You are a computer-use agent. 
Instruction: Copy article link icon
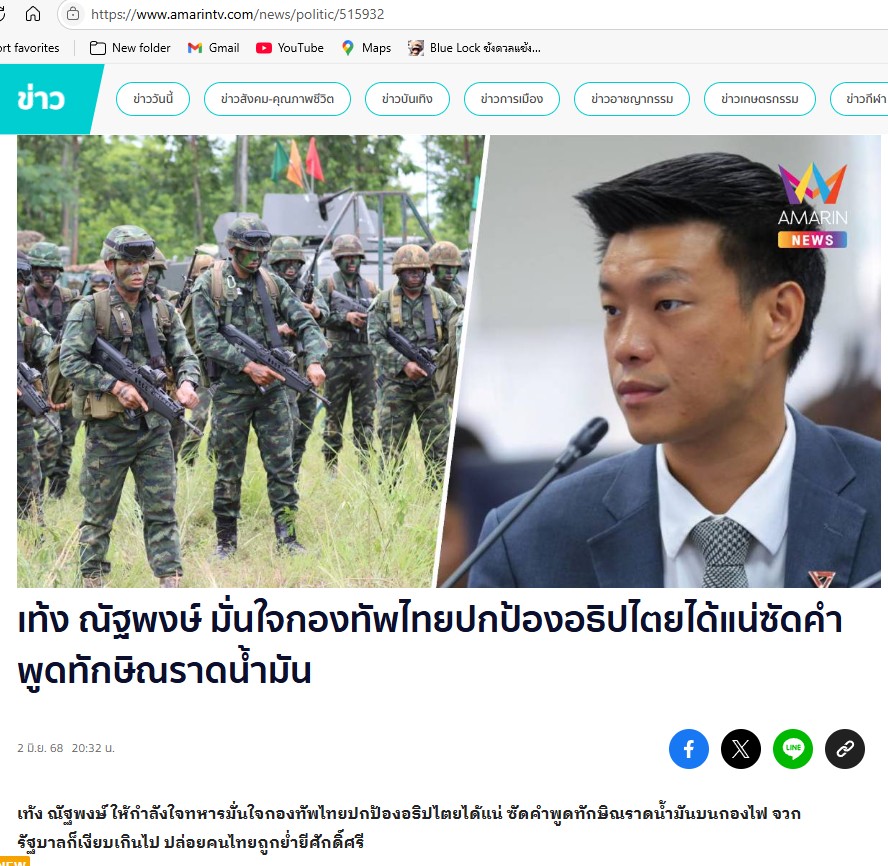click(845, 749)
